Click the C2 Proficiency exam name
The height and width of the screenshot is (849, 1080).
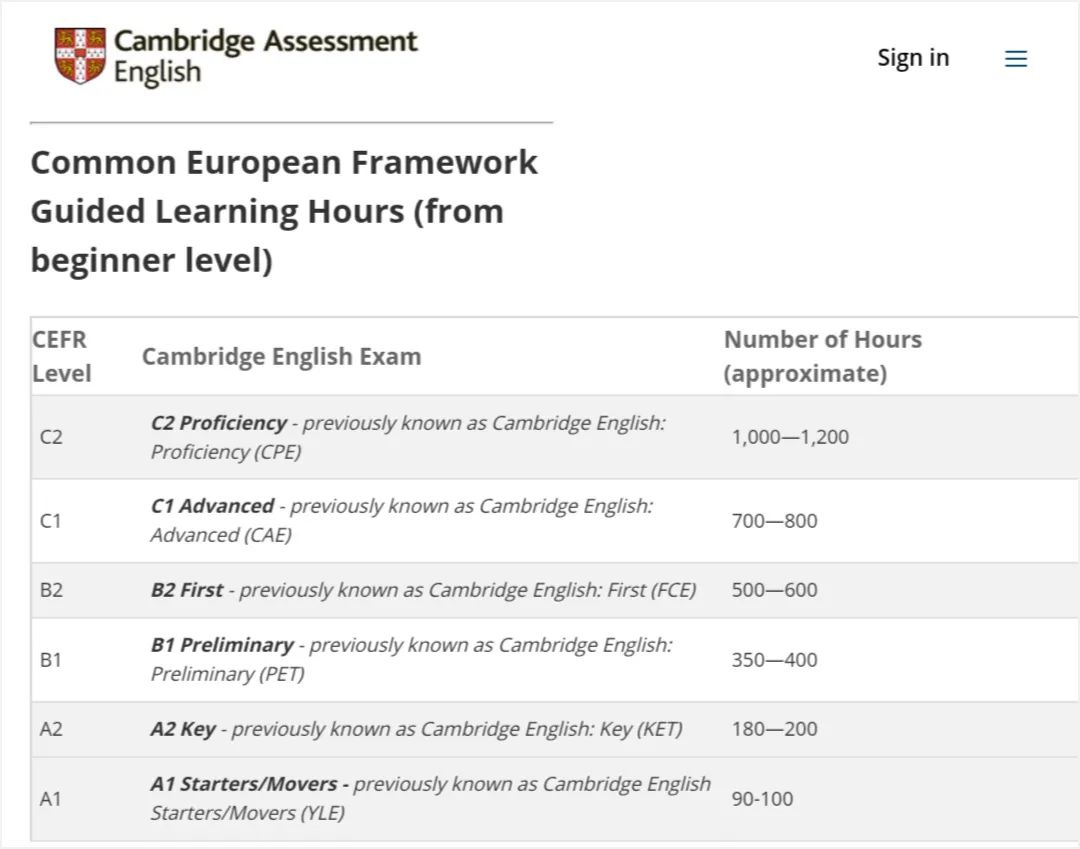(218, 423)
